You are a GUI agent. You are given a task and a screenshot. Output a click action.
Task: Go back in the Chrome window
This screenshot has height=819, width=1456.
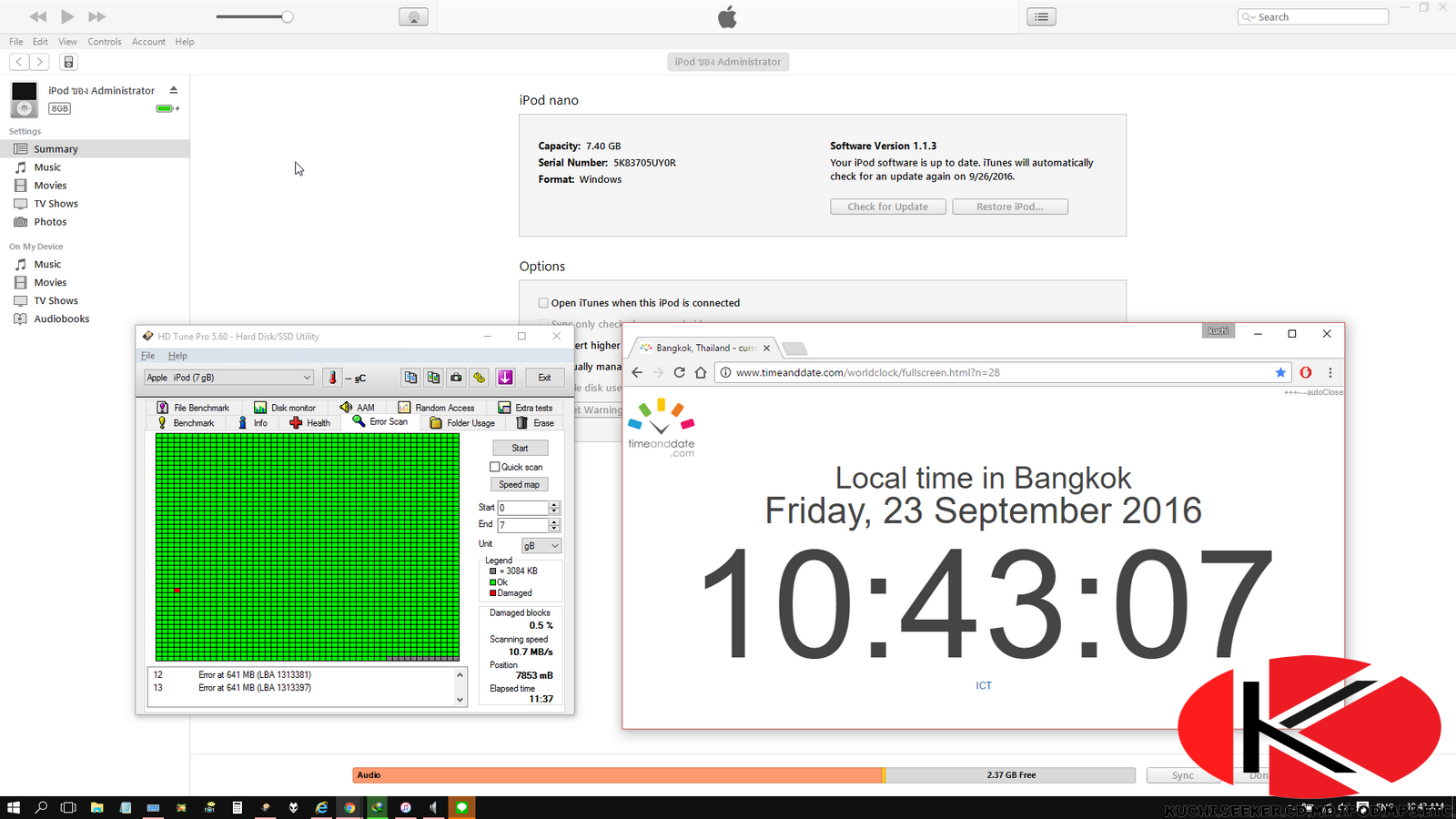(637, 372)
